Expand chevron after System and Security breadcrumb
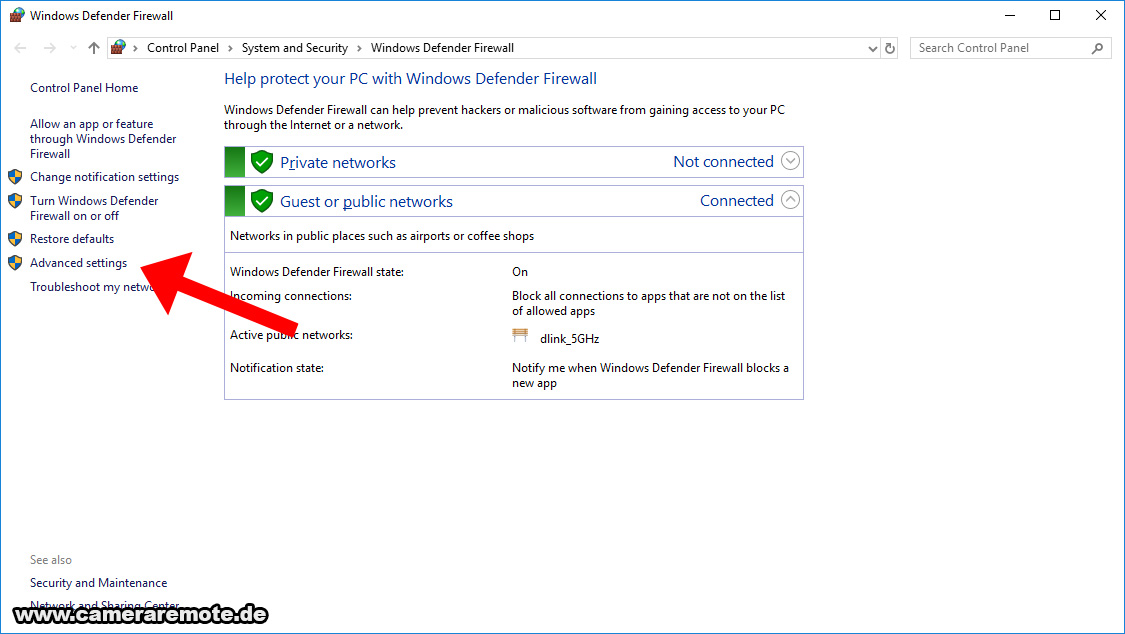This screenshot has width=1125, height=634. tap(359, 48)
